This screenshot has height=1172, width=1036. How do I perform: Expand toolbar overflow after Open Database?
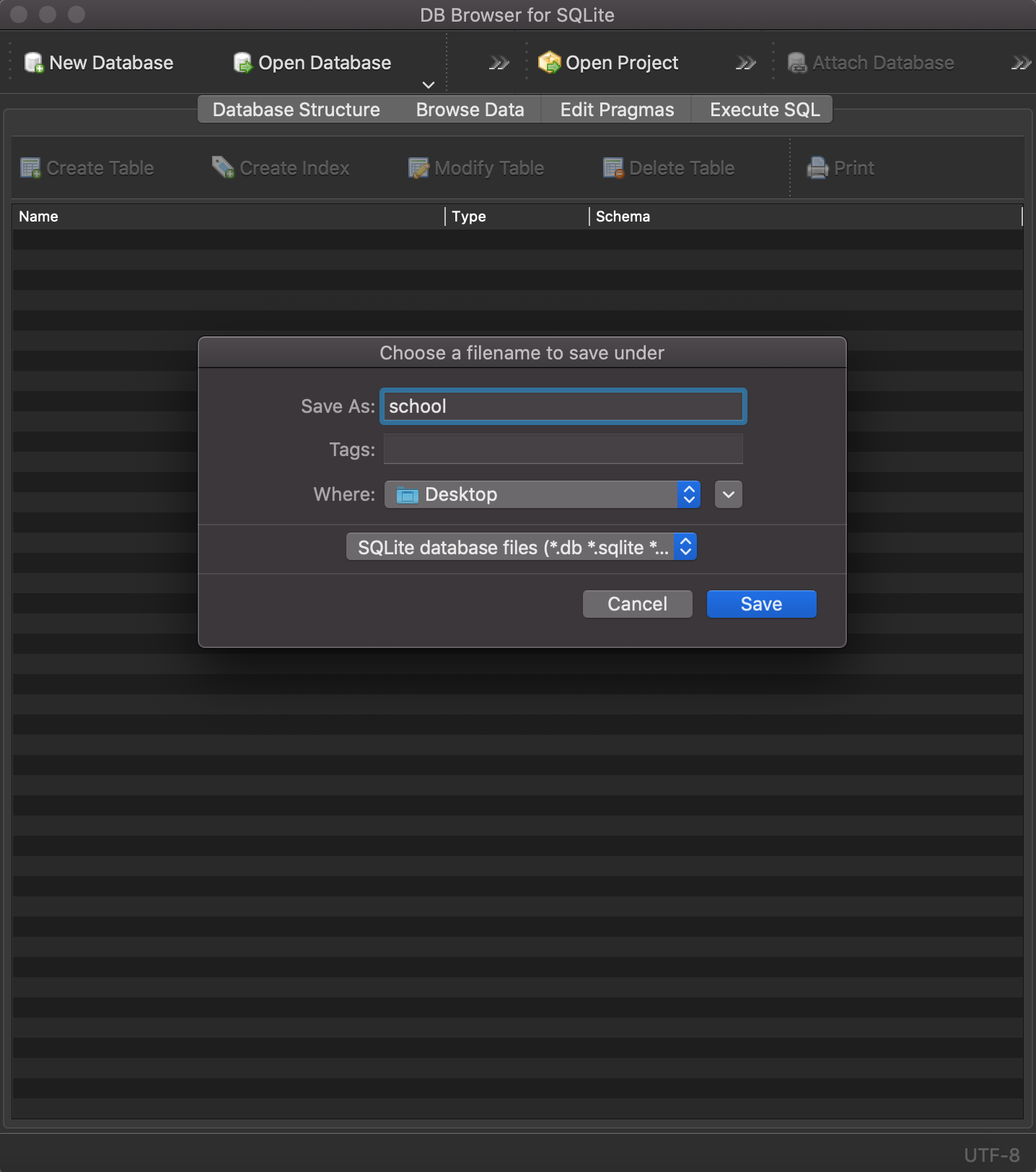pyautogui.click(x=499, y=64)
